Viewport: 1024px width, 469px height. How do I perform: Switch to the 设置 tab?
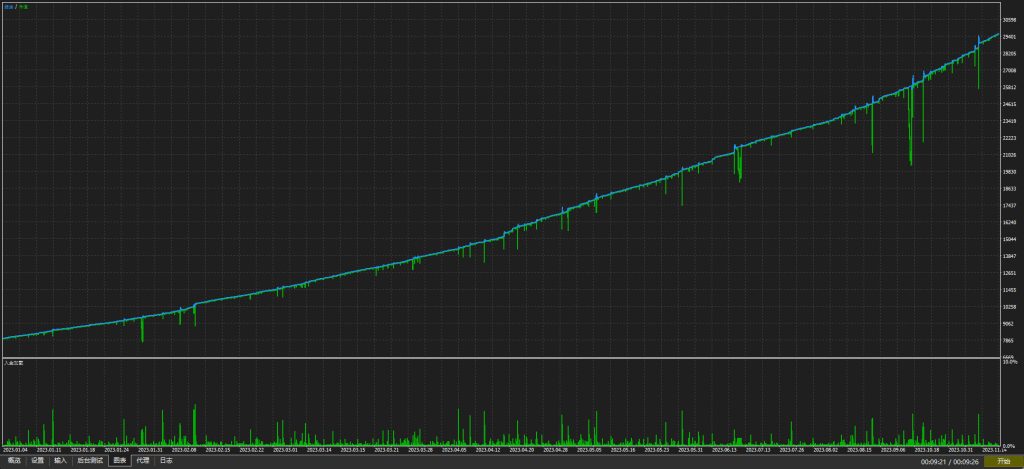[38, 461]
